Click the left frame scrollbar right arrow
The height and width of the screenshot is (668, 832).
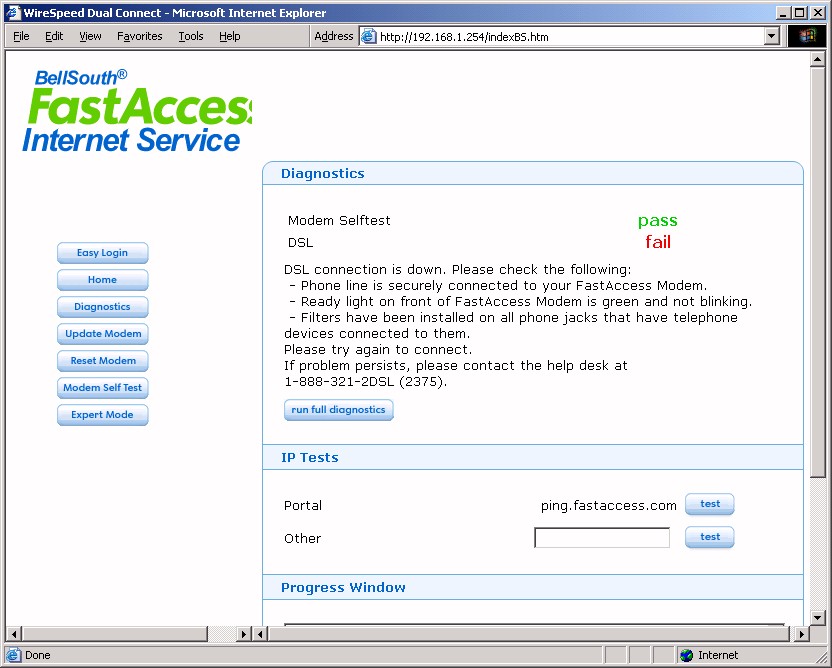click(244, 634)
